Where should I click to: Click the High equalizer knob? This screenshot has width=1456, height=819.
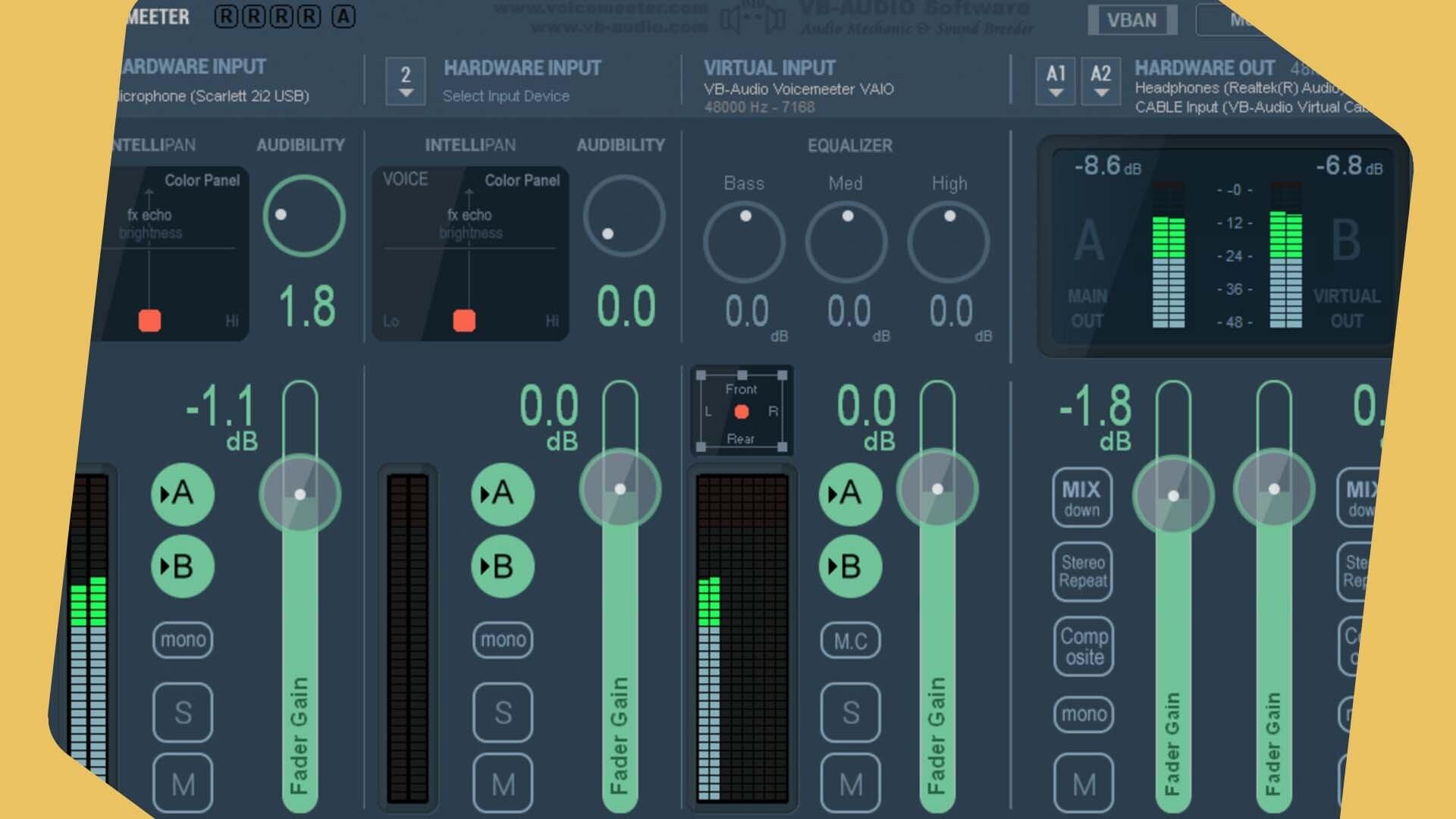pyautogui.click(x=949, y=242)
